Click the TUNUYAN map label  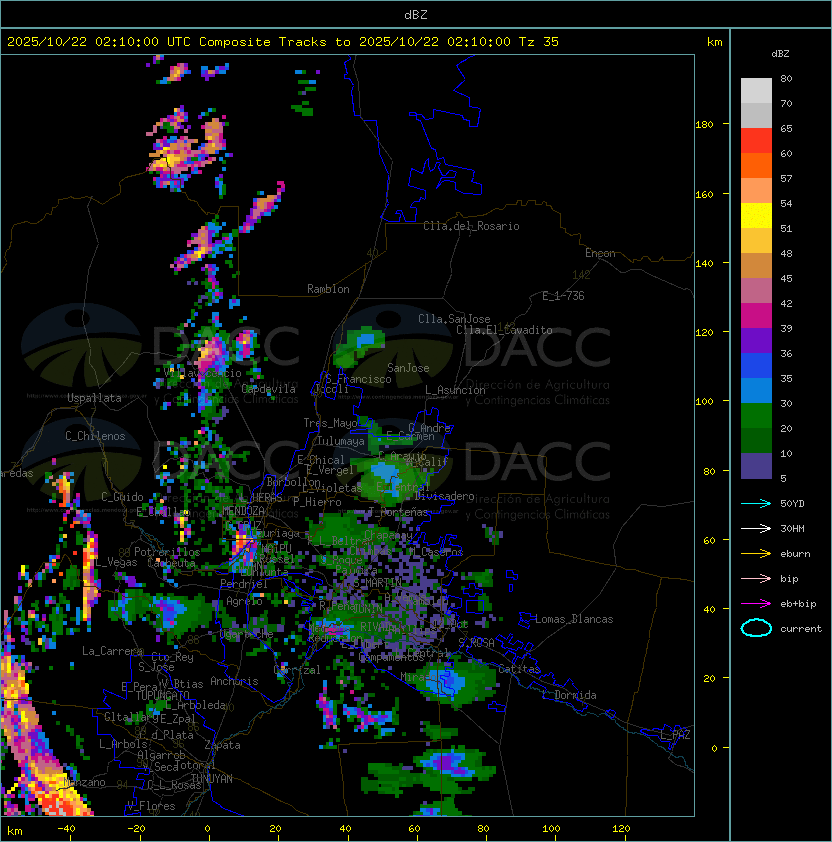(211, 779)
